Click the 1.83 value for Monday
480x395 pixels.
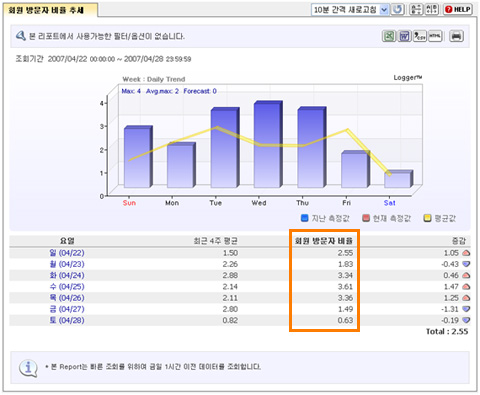click(x=345, y=264)
